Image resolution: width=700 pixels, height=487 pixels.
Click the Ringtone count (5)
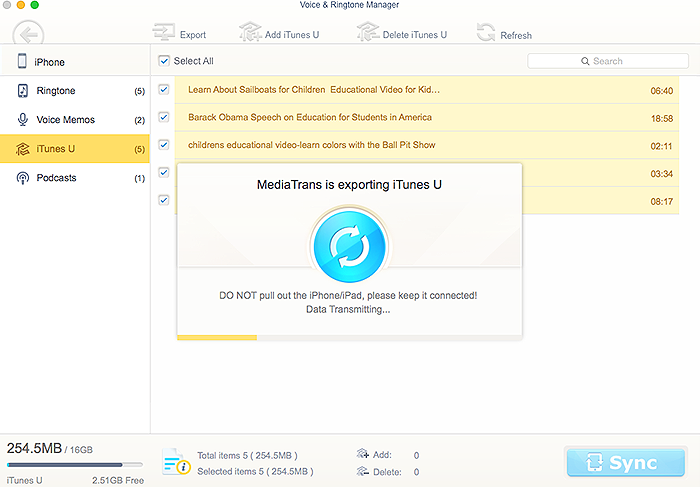coord(140,92)
